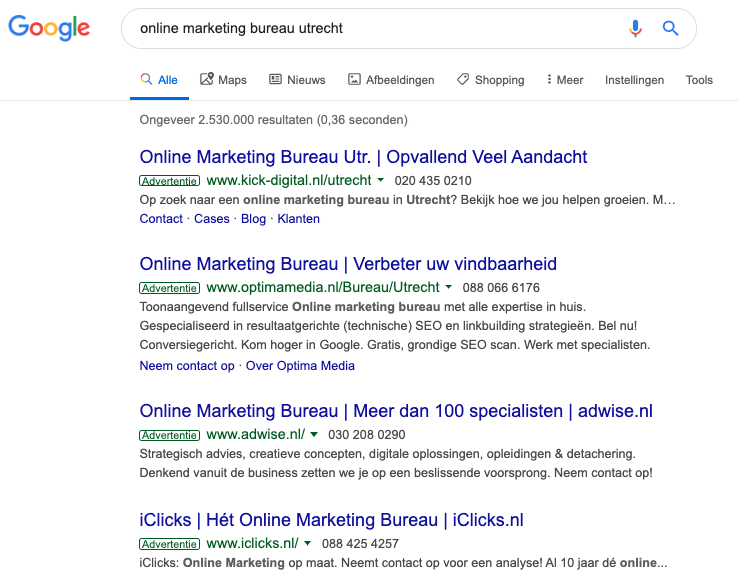Screen dimensions: 738x584
Task: Click the Meer three-dots icon
Action: click(549, 79)
